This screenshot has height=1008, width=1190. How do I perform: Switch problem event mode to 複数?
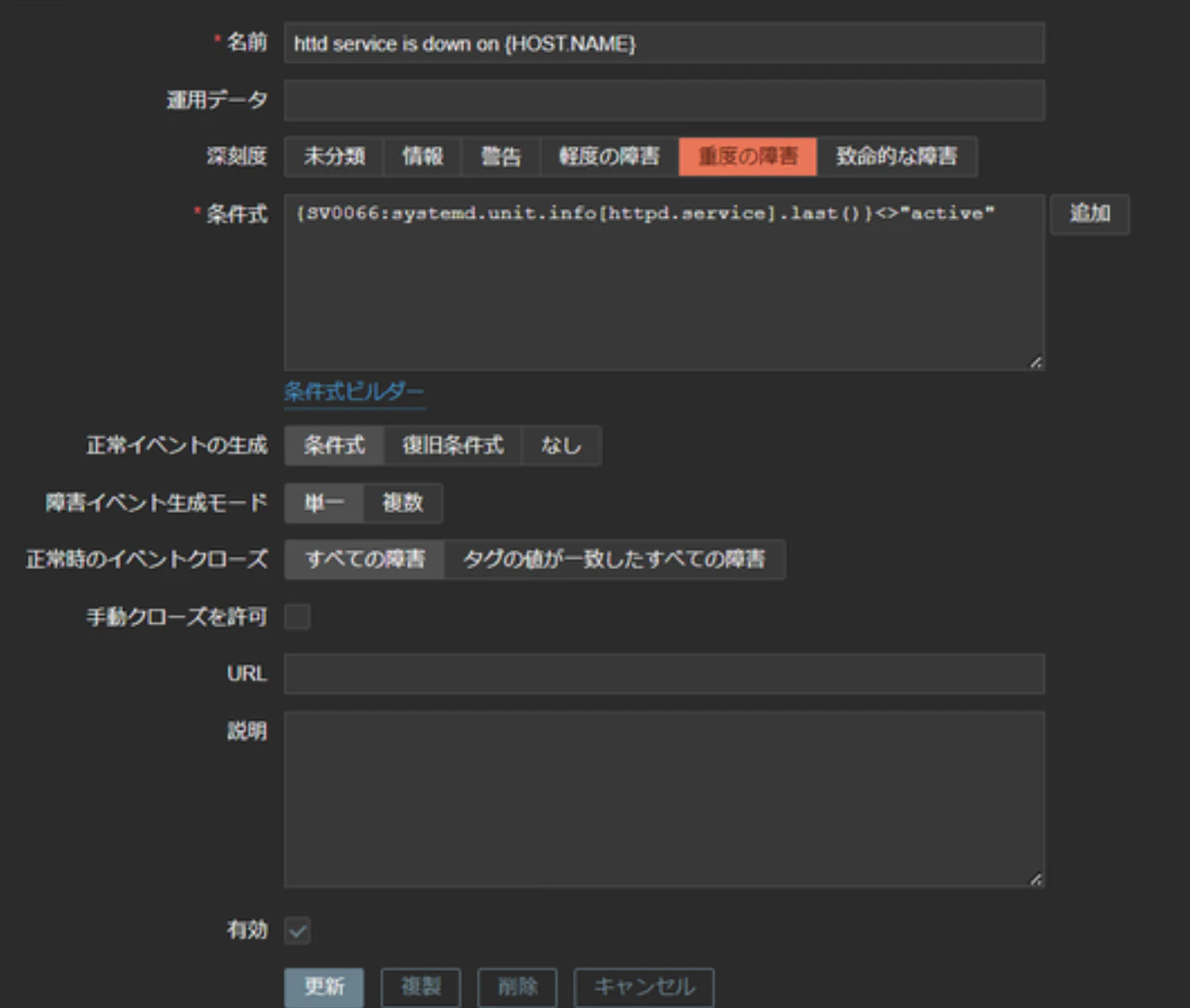click(x=403, y=502)
